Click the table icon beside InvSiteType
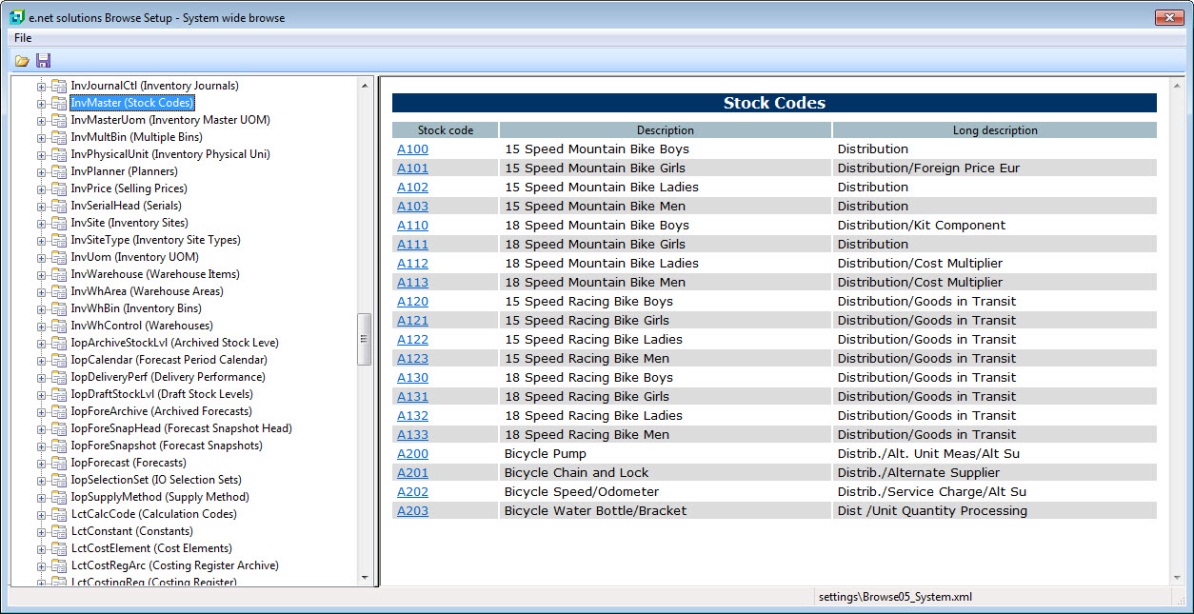 pos(59,240)
